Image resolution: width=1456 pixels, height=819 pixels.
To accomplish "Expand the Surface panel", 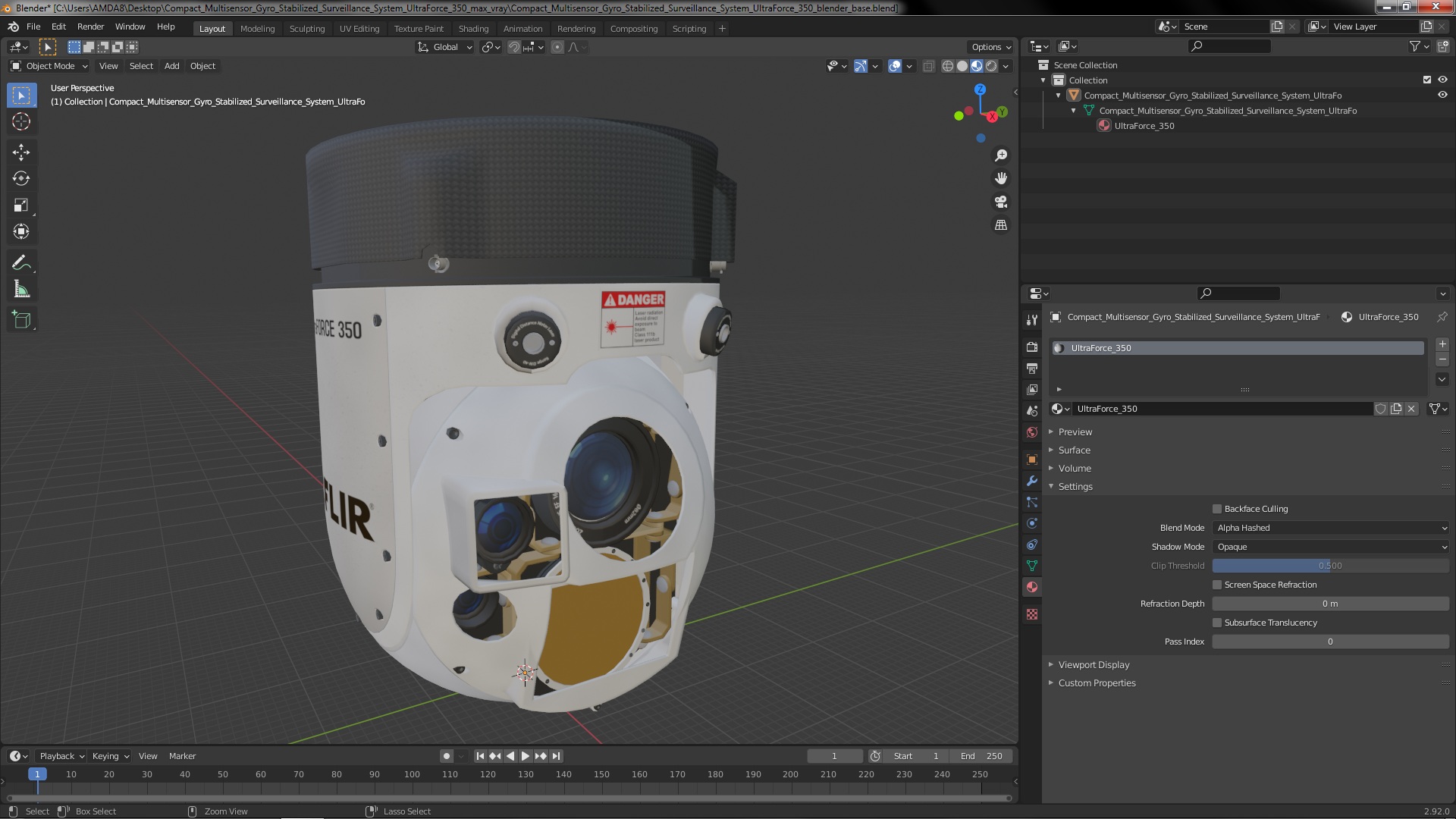I will pyautogui.click(x=1075, y=450).
